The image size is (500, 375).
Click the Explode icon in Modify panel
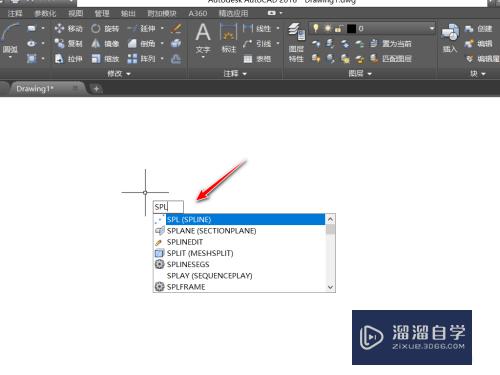click(x=176, y=43)
